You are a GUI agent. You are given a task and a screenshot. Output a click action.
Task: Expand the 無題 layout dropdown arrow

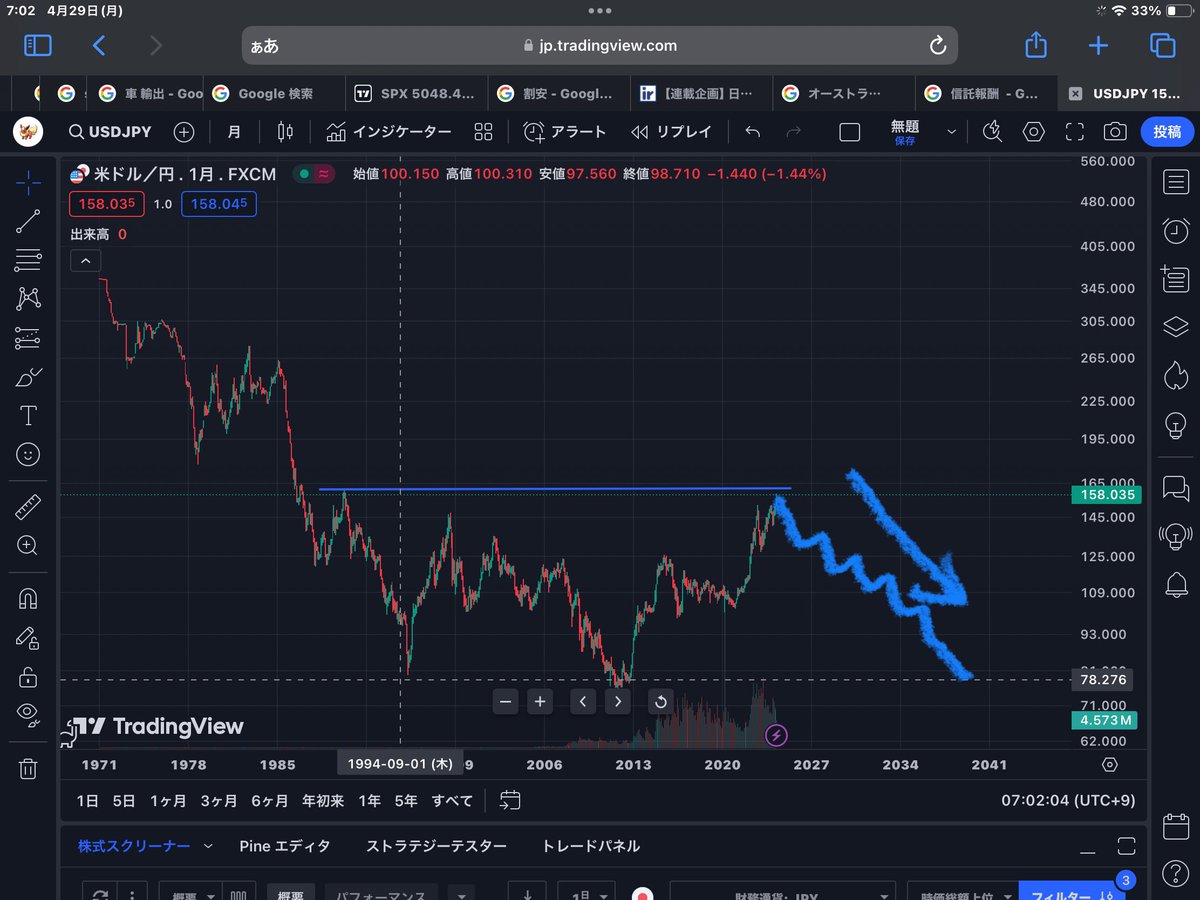951,132
